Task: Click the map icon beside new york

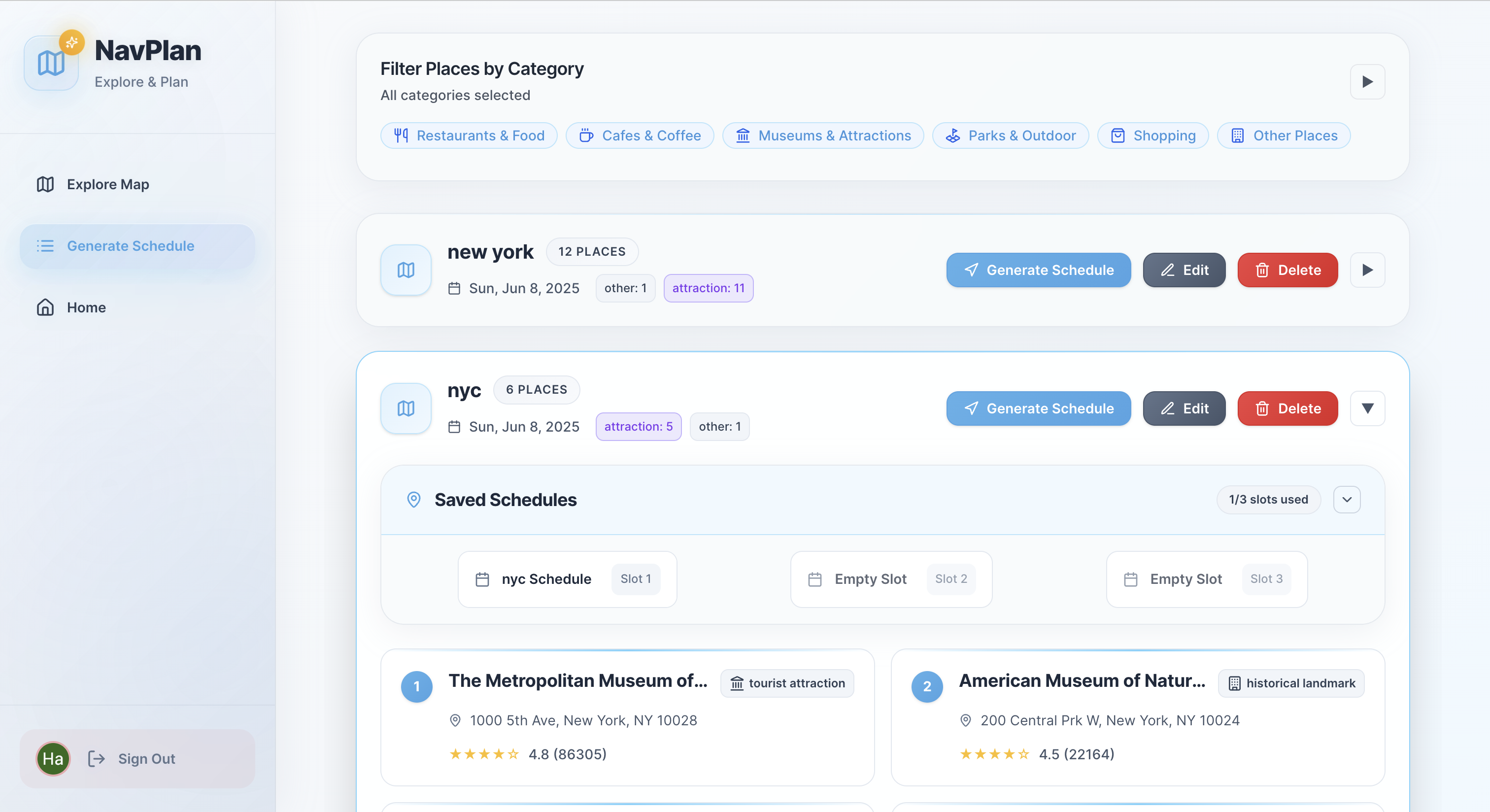Action: tap(406, 270)
